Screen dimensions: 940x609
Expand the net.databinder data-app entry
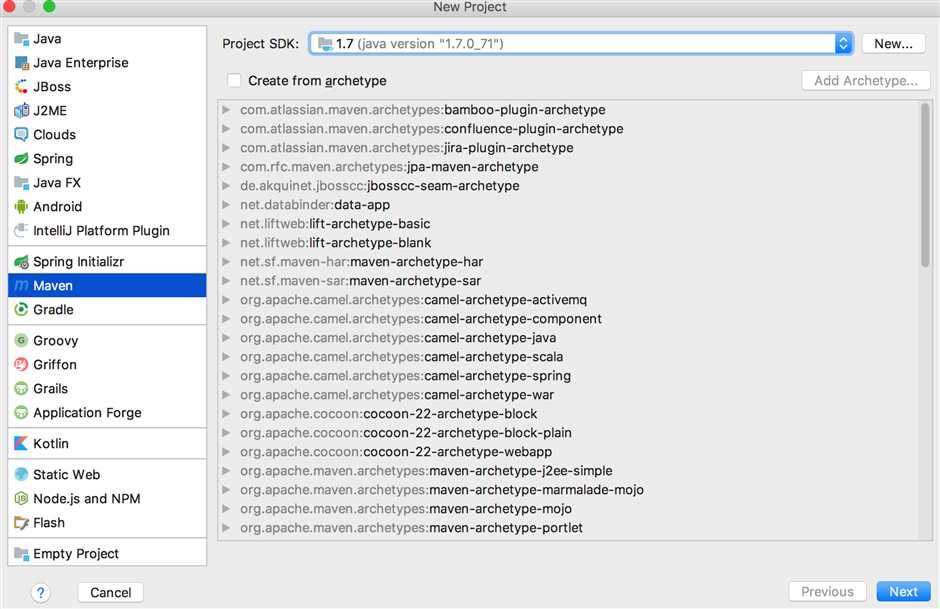click(226, 205)
